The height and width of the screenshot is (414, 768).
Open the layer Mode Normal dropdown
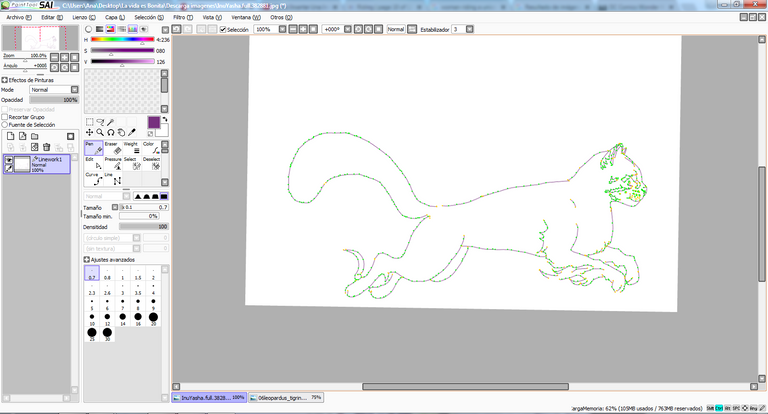pos(74,90)
